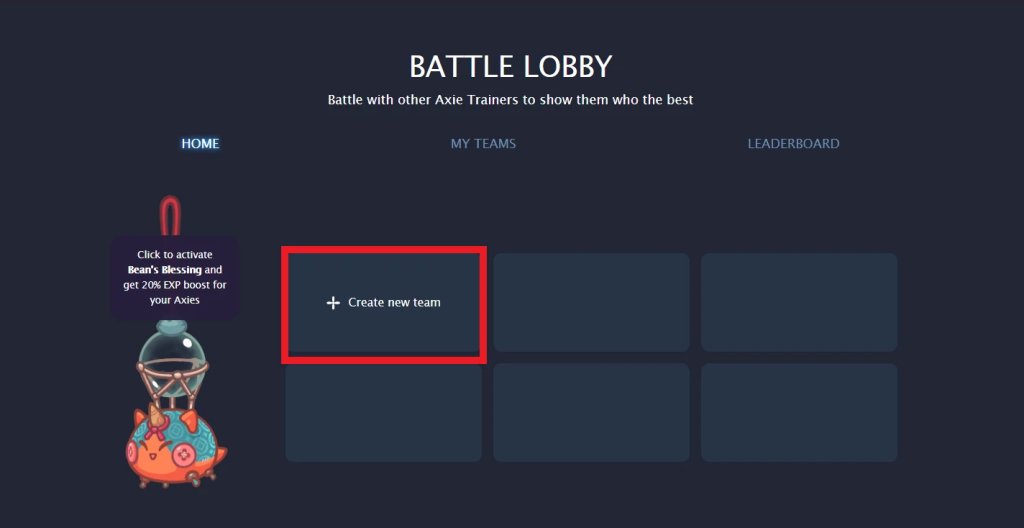This screenshot has width=1024, height=528.
Task: Click the subtitle about battling Axie Trainers
Action: 510,100
